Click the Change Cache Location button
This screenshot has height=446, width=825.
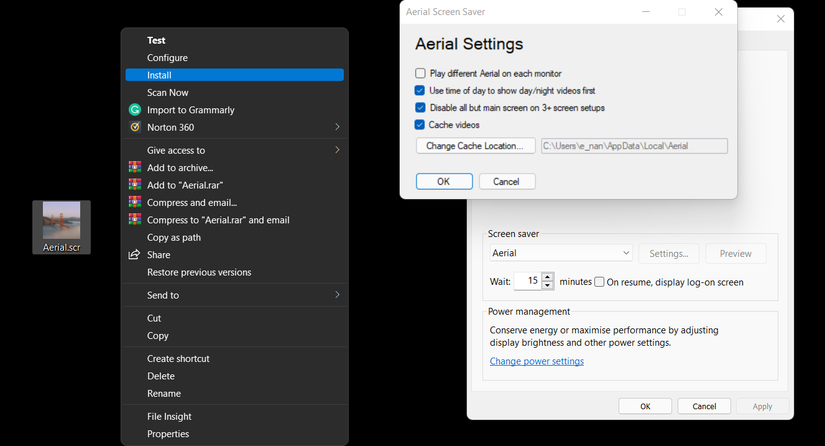coord(475,146)
